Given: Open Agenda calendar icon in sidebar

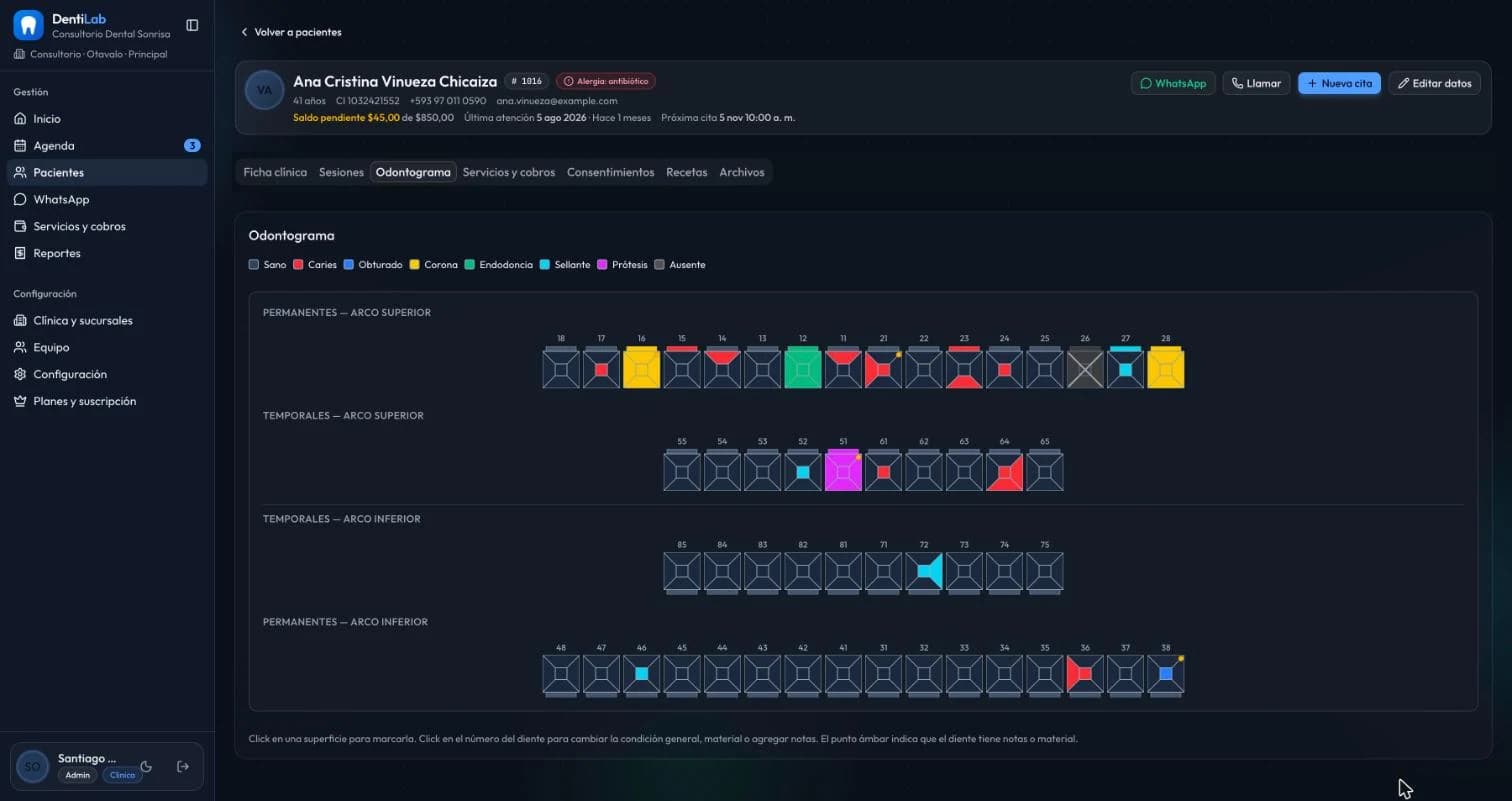Looking at the screenshot, I should (x=20, y=145).
